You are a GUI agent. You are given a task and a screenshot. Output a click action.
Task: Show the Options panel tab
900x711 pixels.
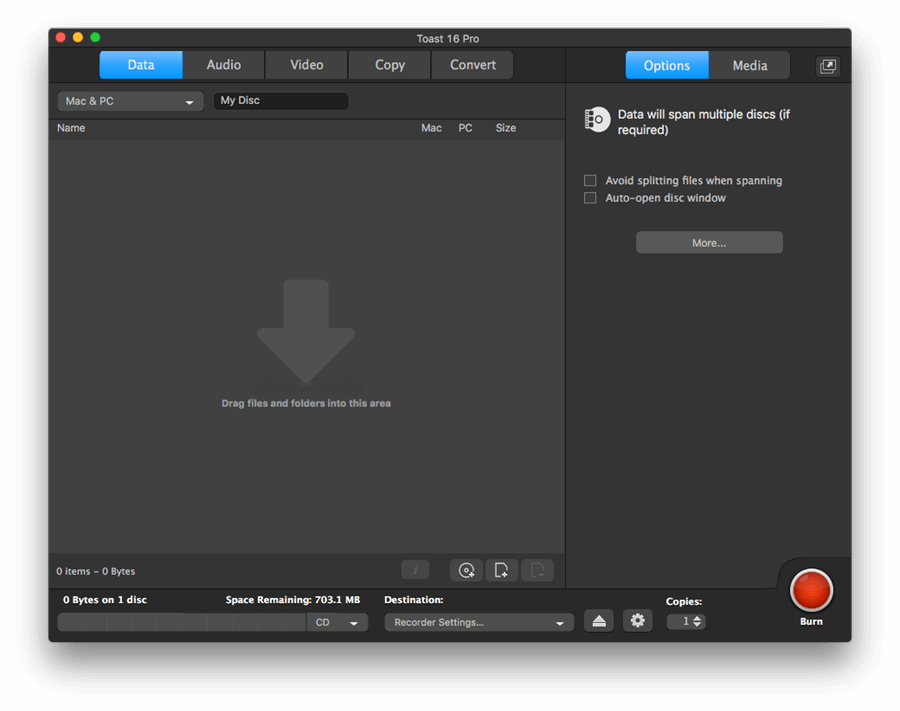click(667, 65)
